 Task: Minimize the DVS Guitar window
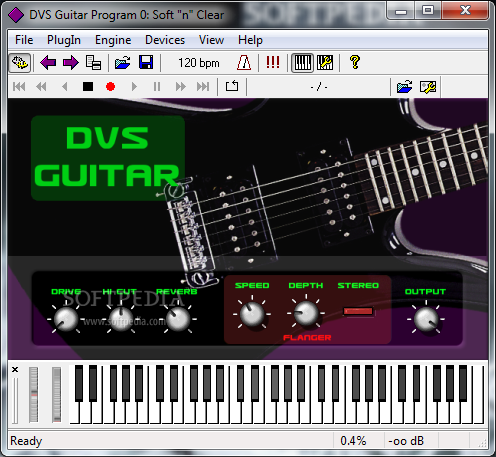401,11
